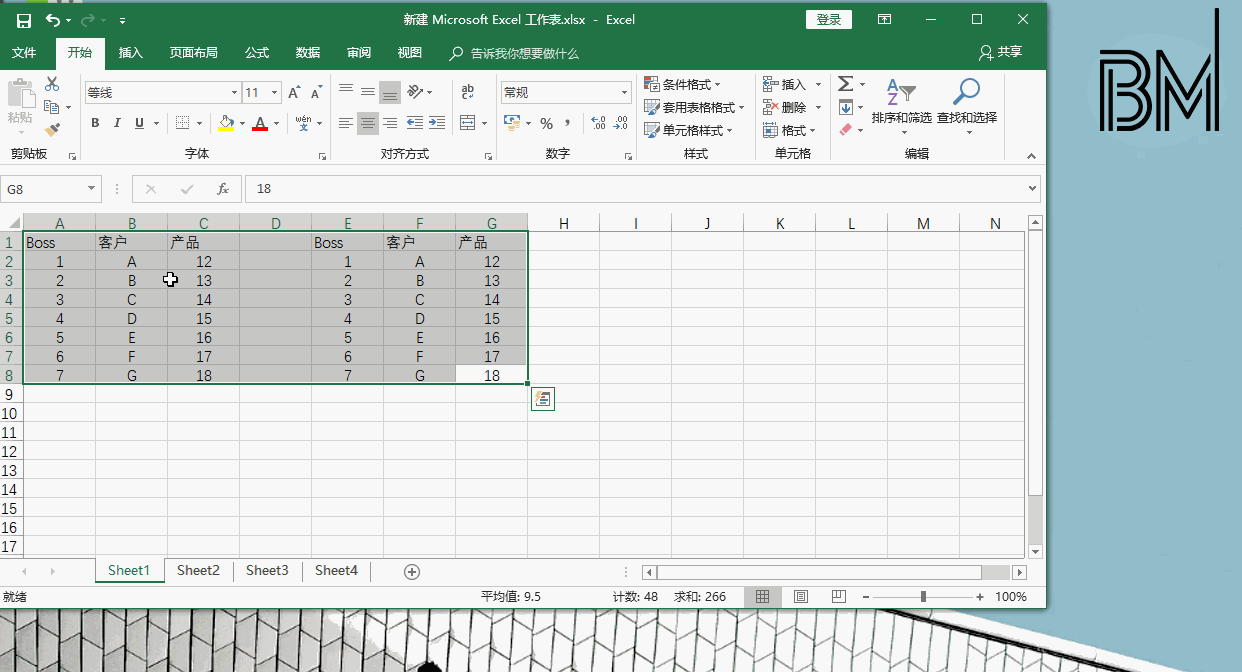The height and width of the screenshot is (672, 1242).
Task: Toggle Italic formatting
Action: [x=117, y=123]
